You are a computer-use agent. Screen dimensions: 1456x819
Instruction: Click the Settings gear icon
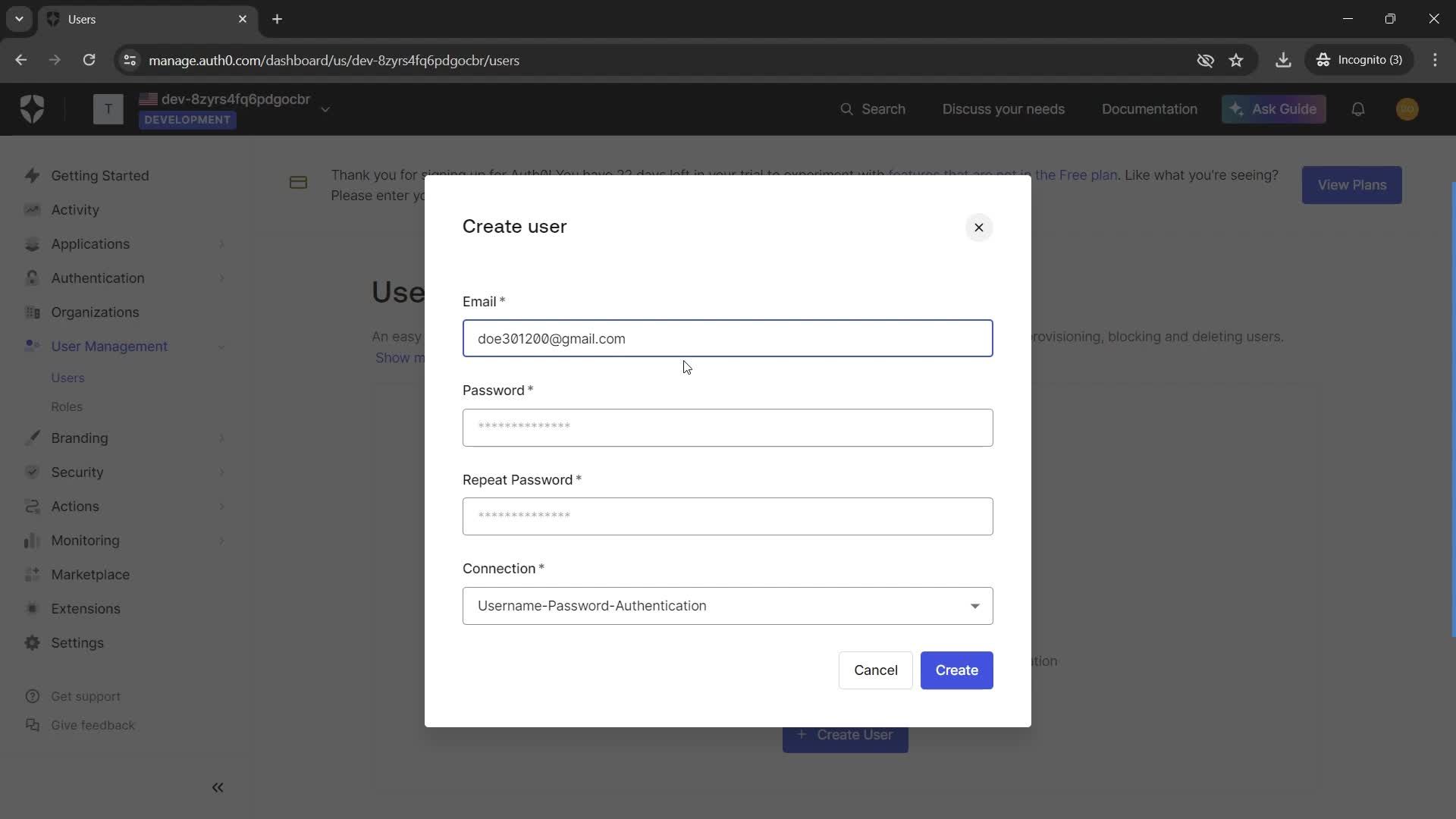pos(32,643)
